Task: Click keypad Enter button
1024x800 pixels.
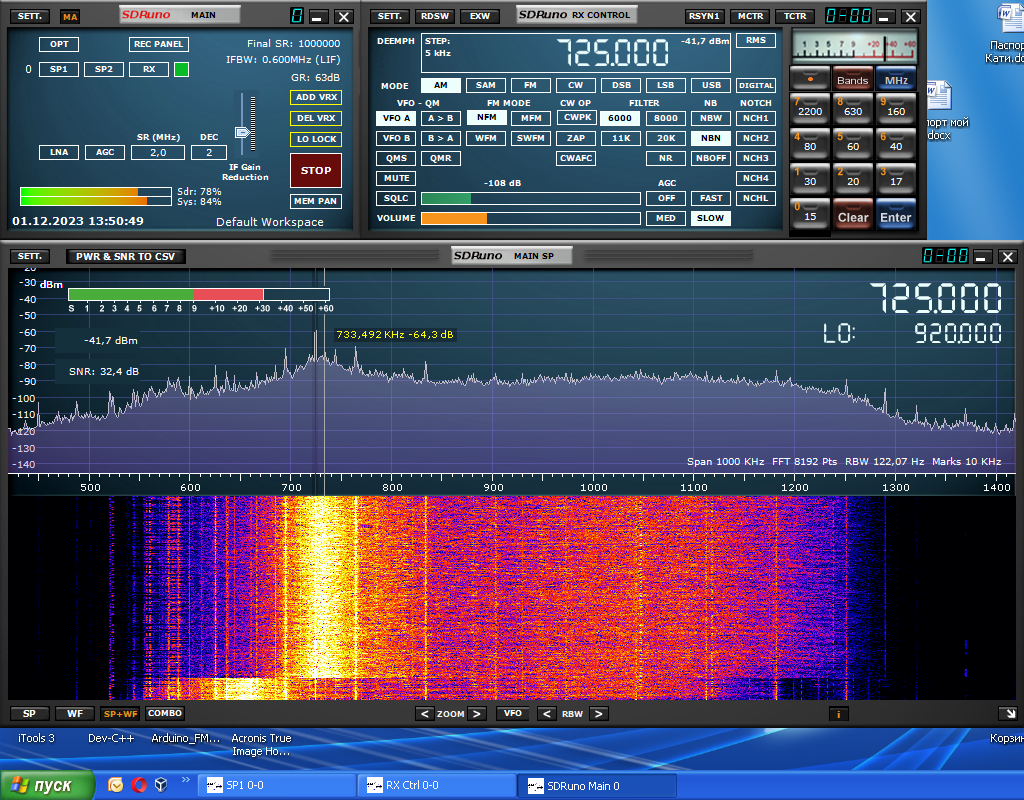Action: click(895, 215)
